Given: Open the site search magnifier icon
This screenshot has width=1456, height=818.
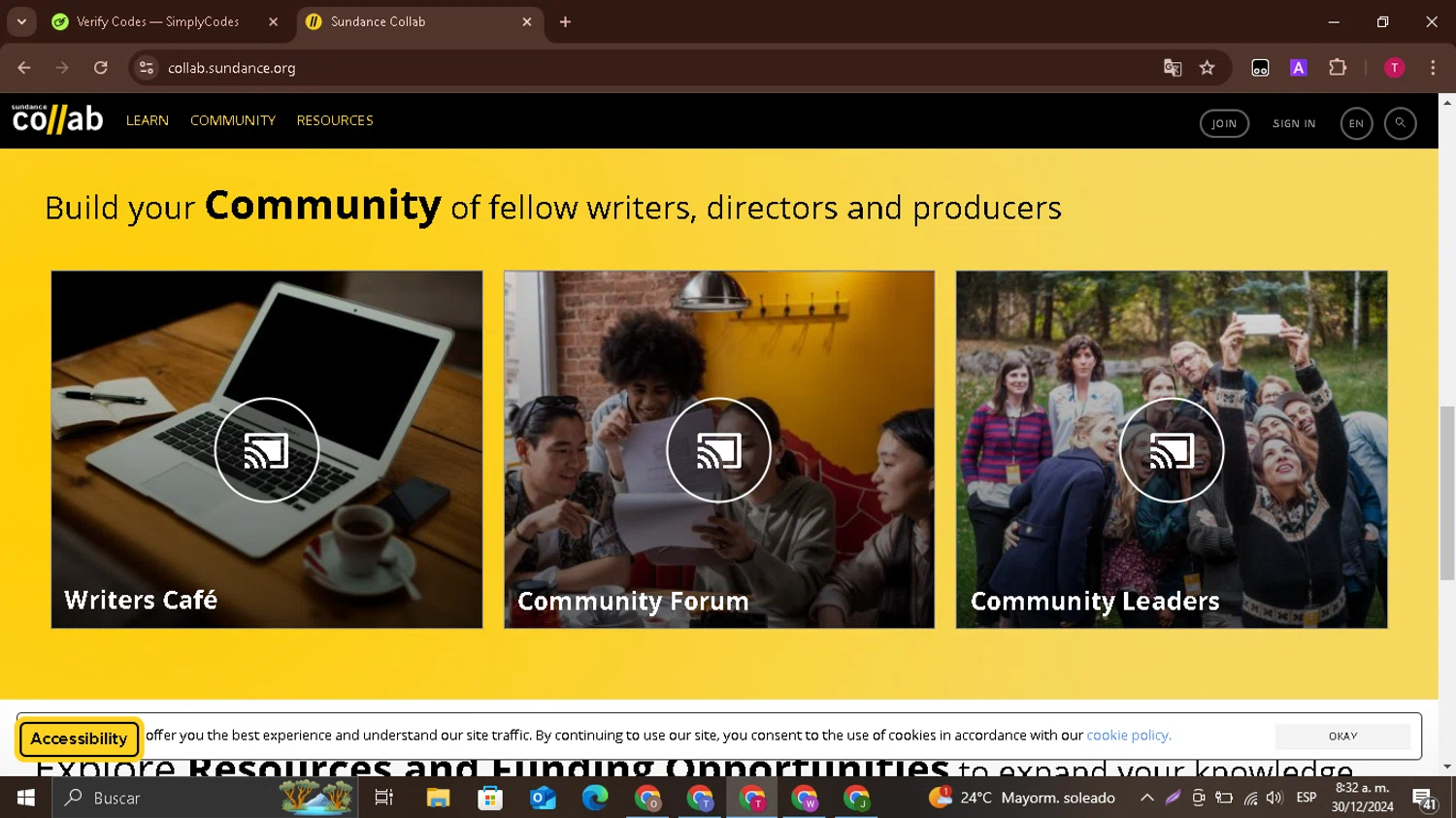Looking at the screenshot, I should (1400, 123).
